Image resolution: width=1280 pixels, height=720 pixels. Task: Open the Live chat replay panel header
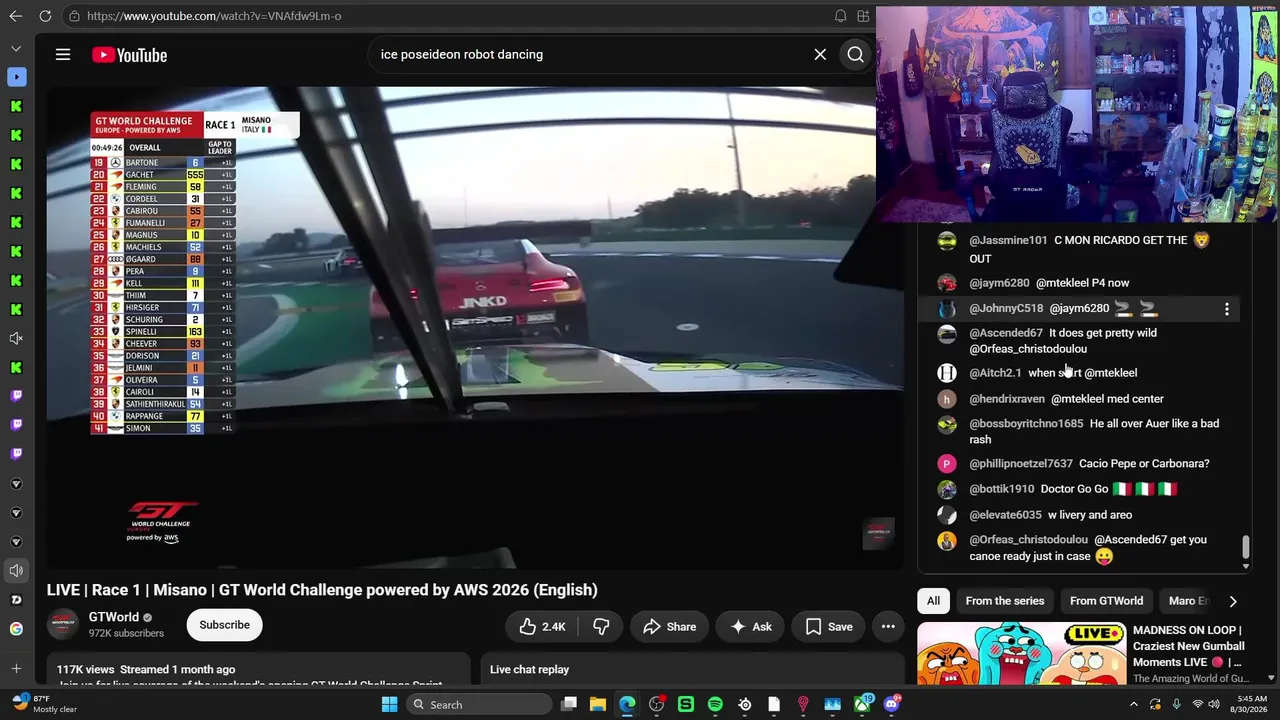692,669
